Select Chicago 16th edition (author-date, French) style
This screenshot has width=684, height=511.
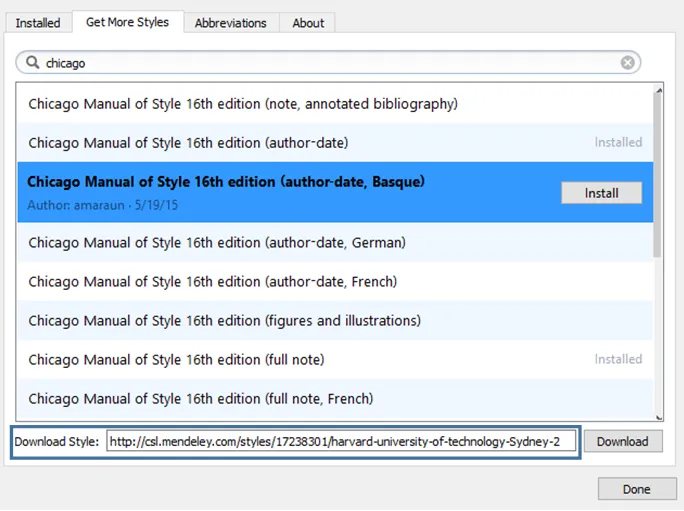coord(335,281)
